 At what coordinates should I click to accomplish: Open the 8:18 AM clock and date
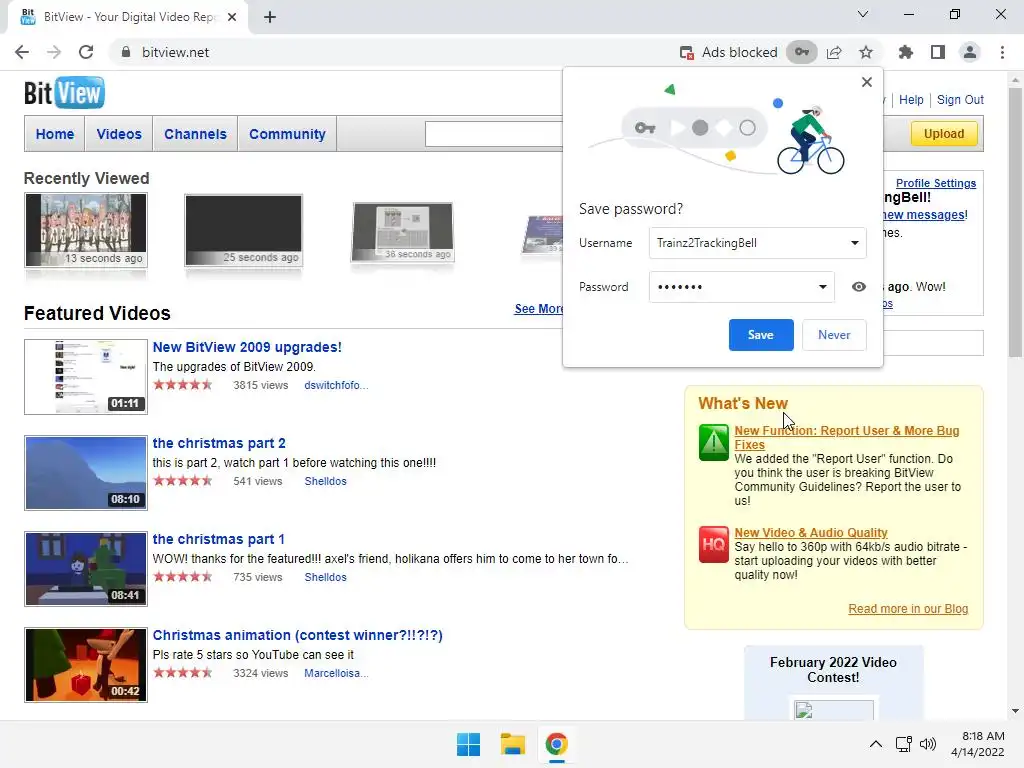point(978,744)
